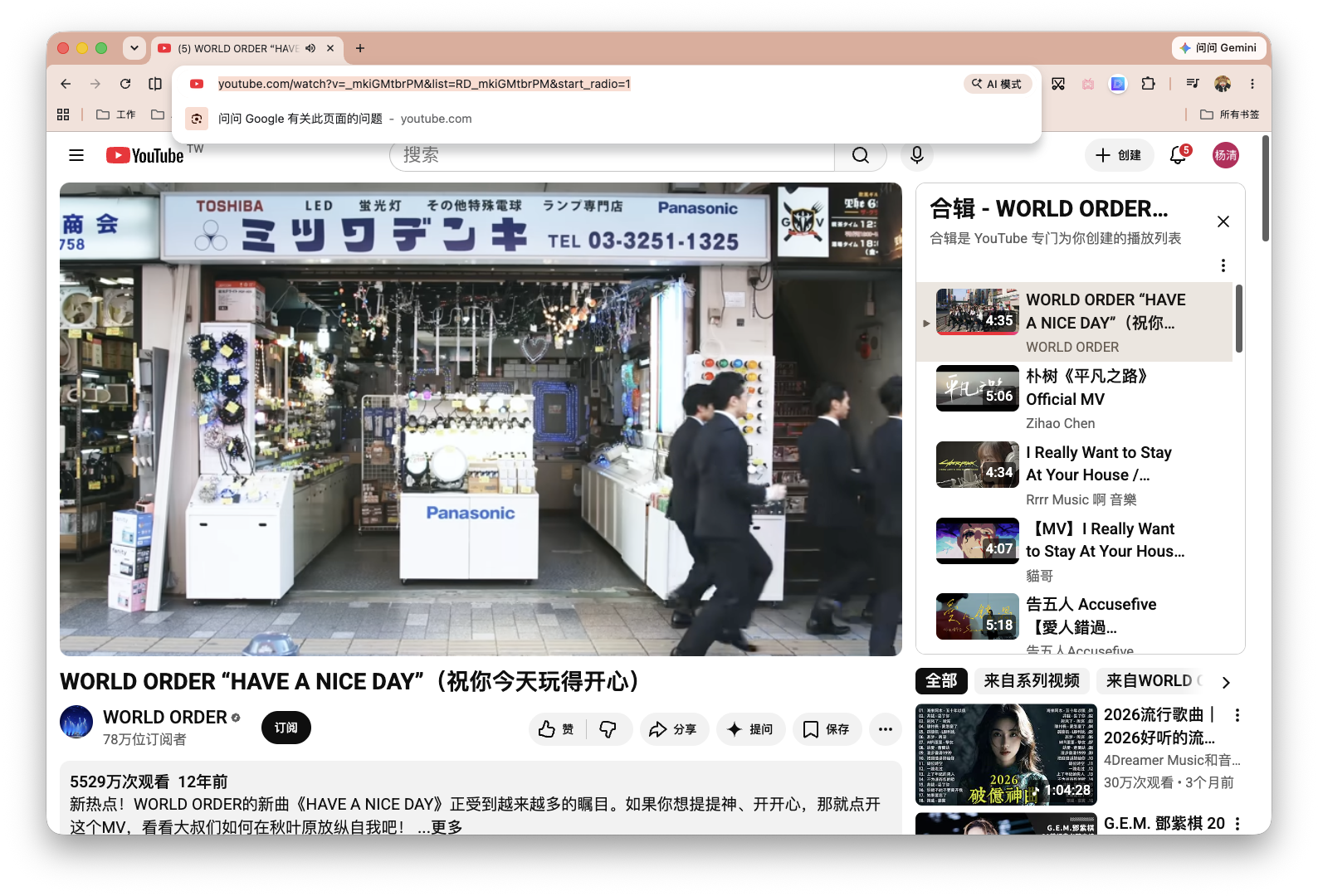Expand the tab search dropdown arrow

point(134,48)
